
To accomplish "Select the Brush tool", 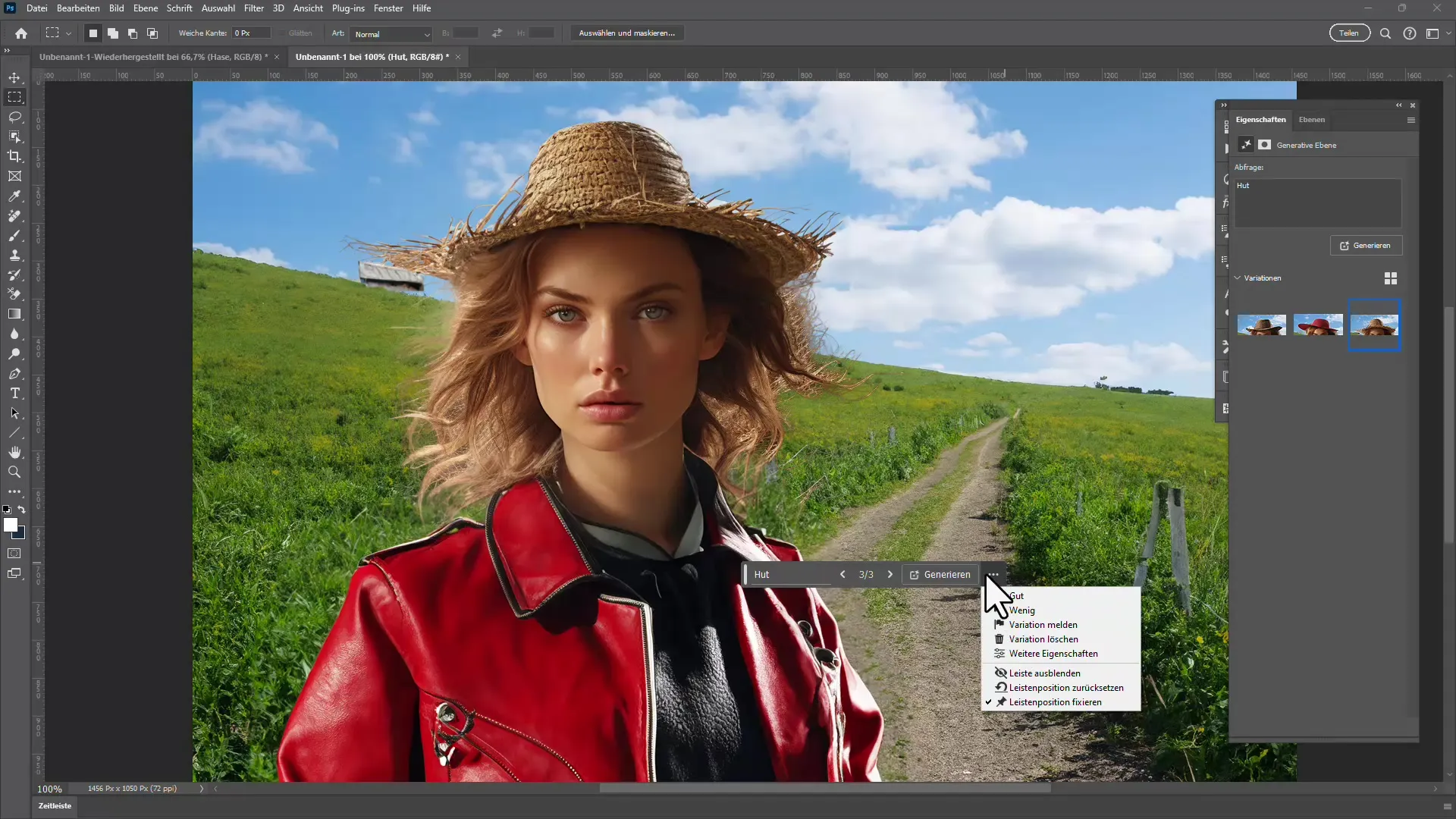I will pos(14,236).
